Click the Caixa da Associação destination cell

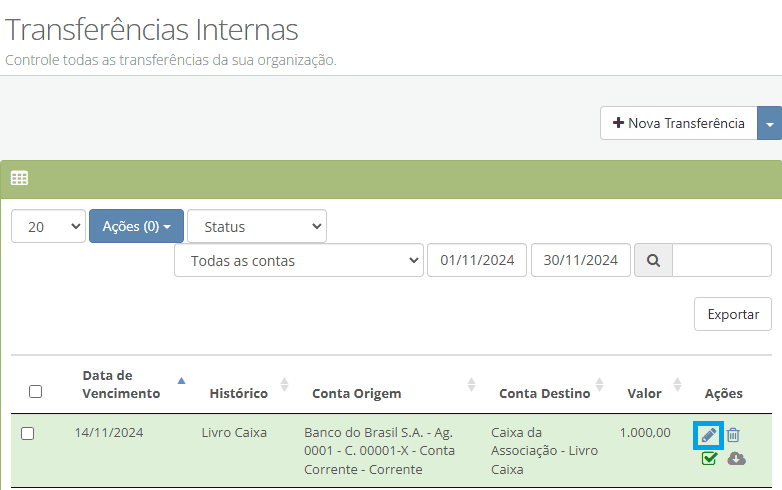point(544,451)
